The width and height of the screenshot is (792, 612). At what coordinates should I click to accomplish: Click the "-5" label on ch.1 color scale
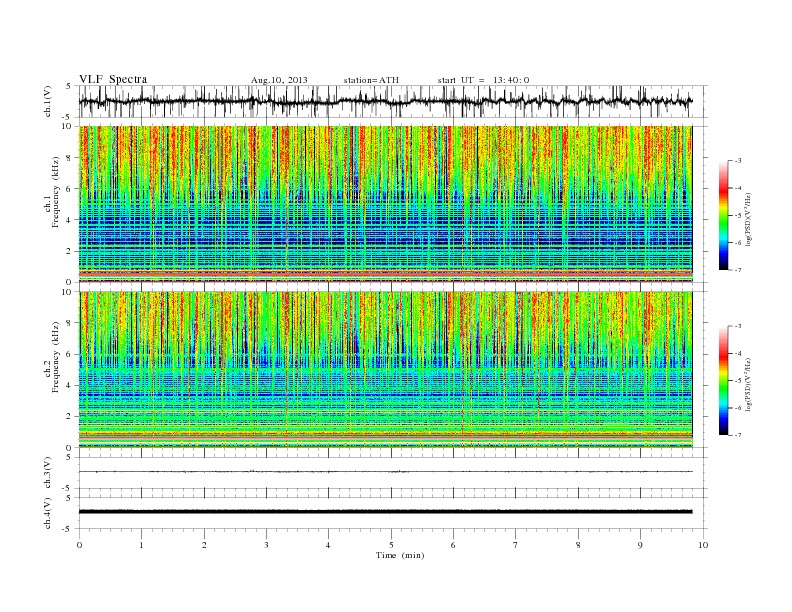(738, 216)
